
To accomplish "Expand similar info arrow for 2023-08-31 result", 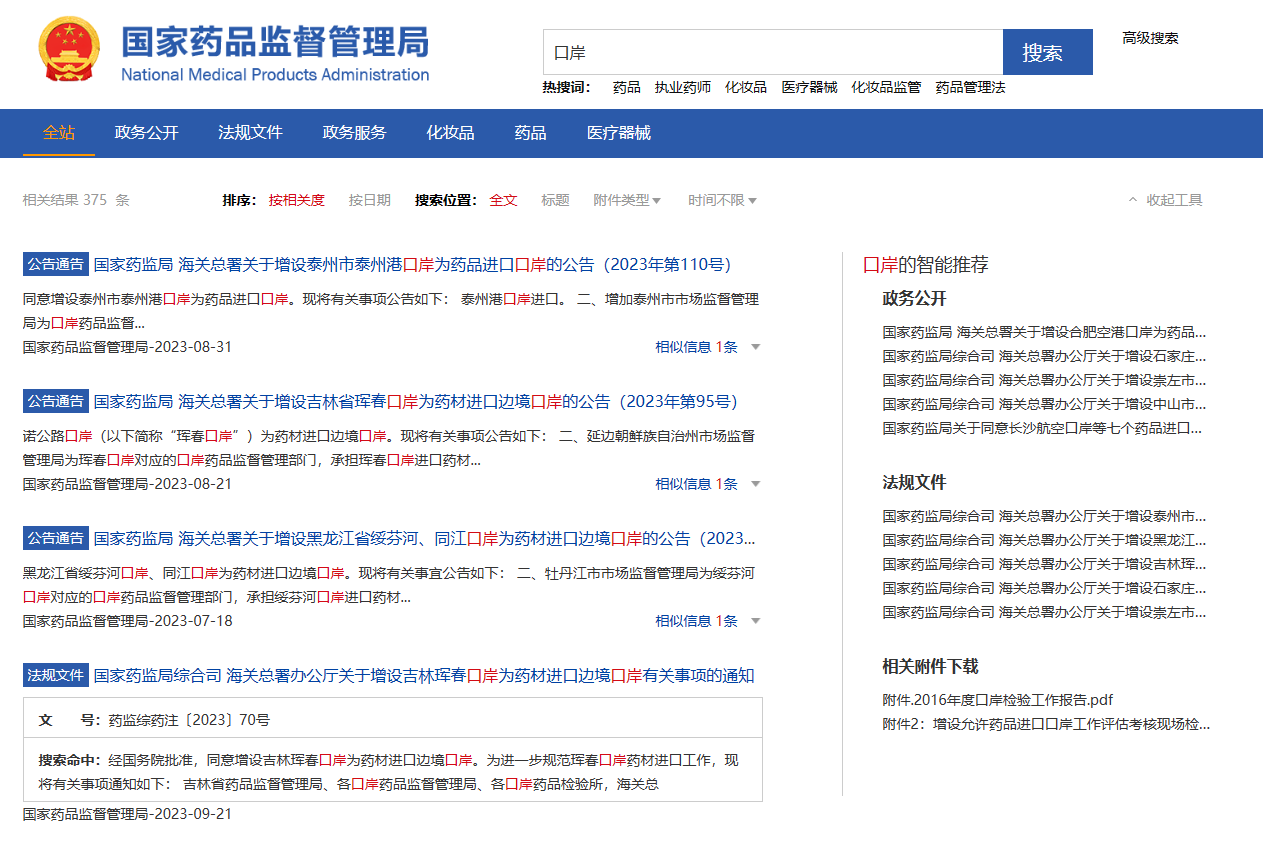I will [x=755, y=347].
